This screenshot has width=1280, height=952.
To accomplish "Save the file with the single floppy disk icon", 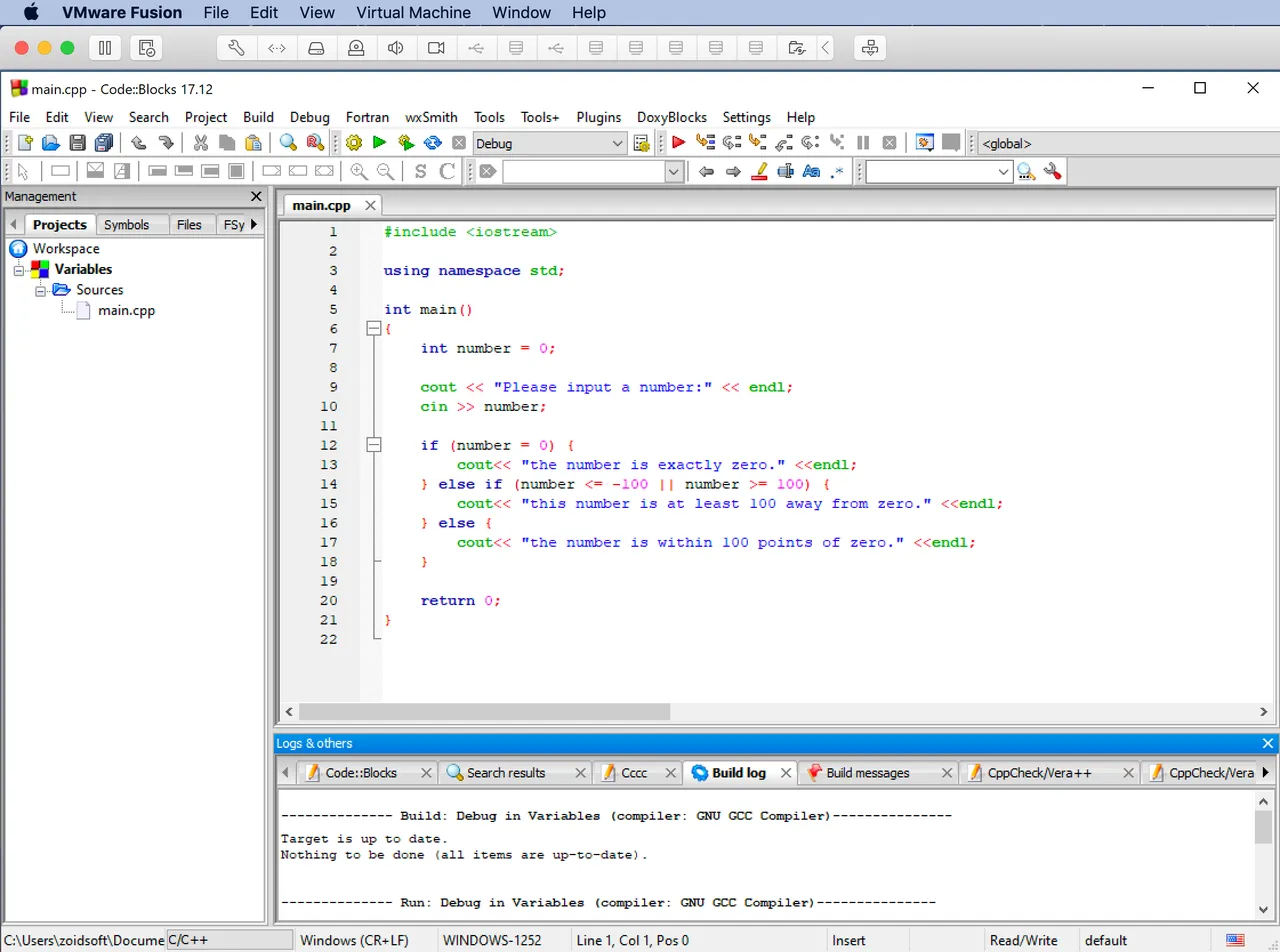I will [x=77, y=143].
